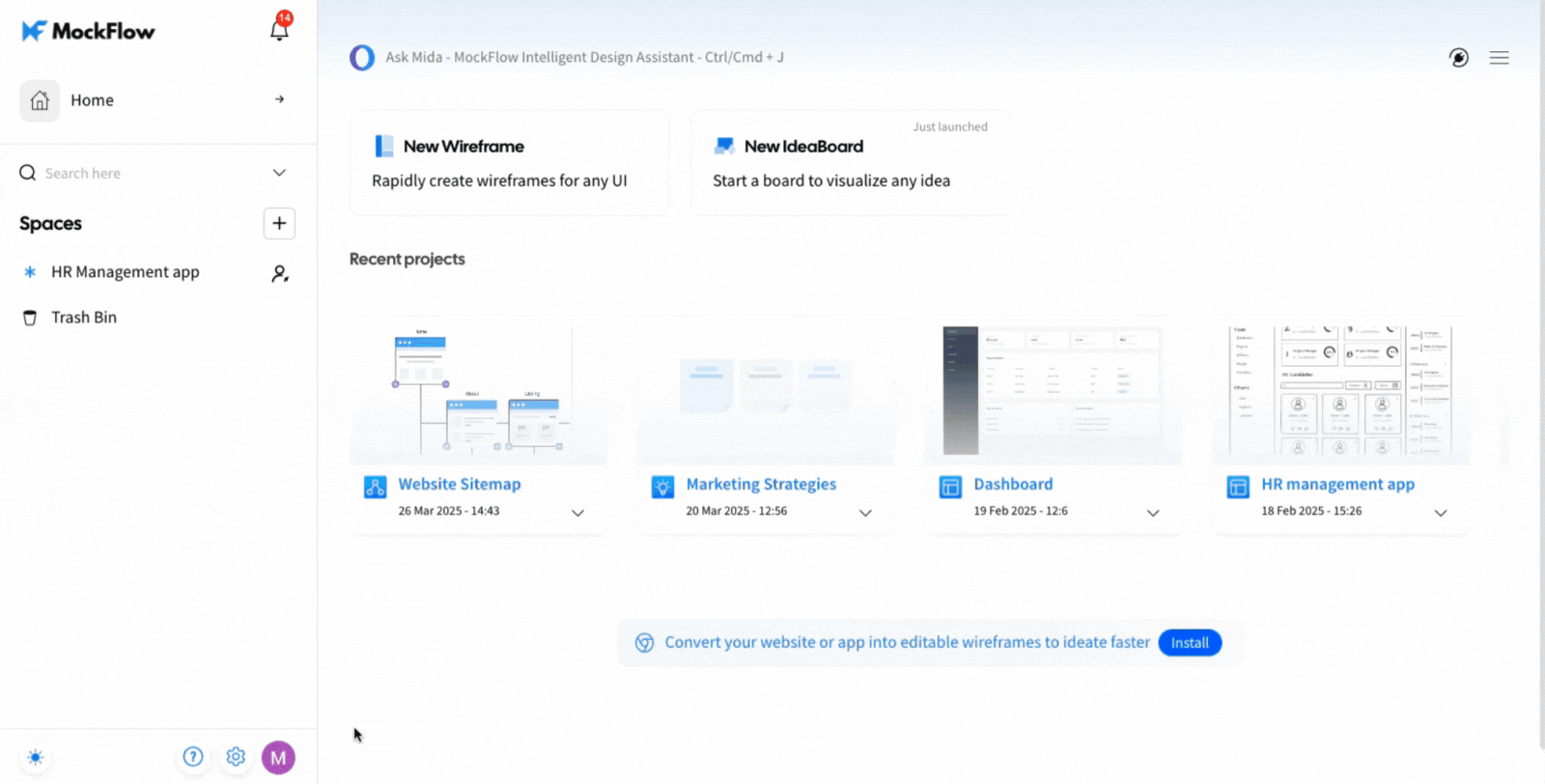
Task: Click the Install button
Action: click(1190, 643)
